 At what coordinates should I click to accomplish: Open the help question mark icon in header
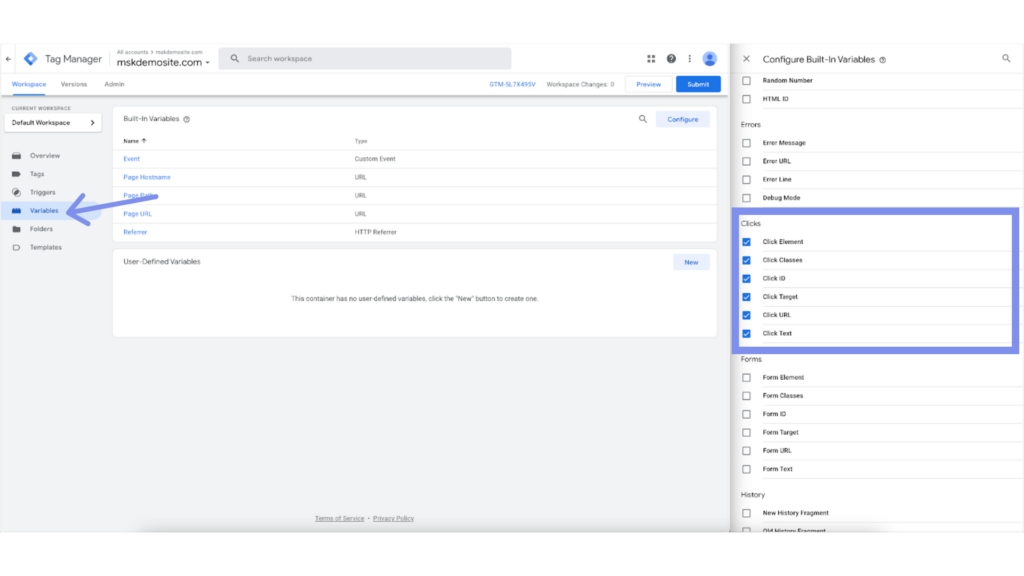pos(671,59)
